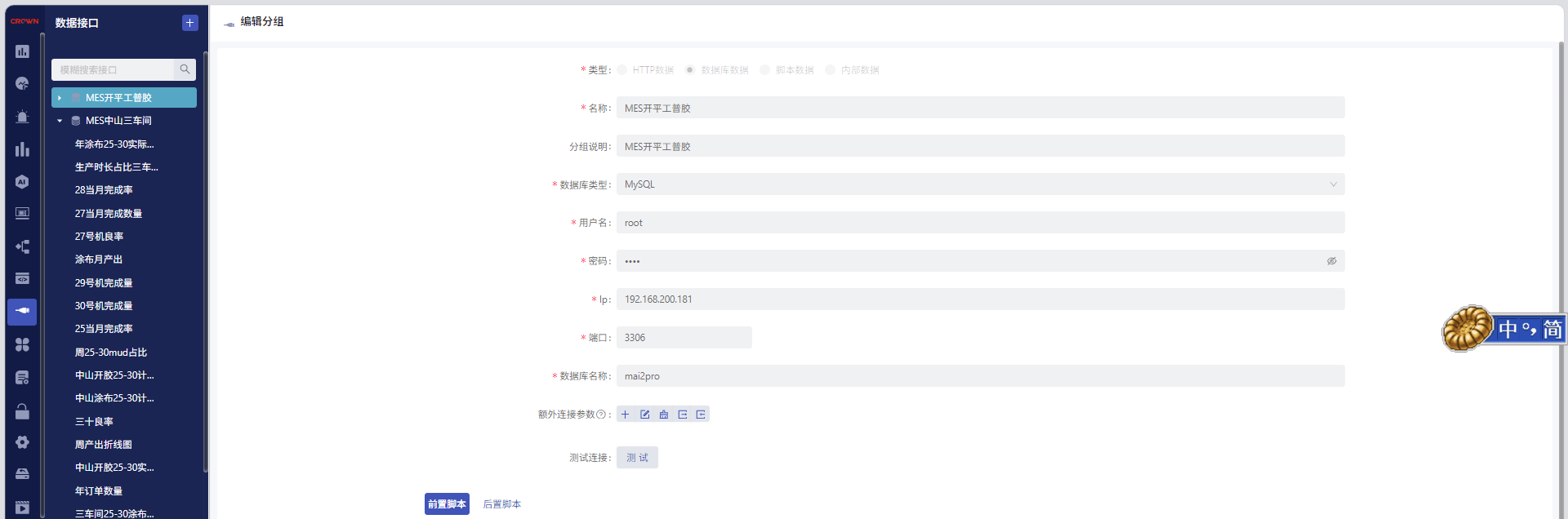1568x519 pixels.
Task: Click the input method 中/简 floating toolbar
Action: (1504, 329)
